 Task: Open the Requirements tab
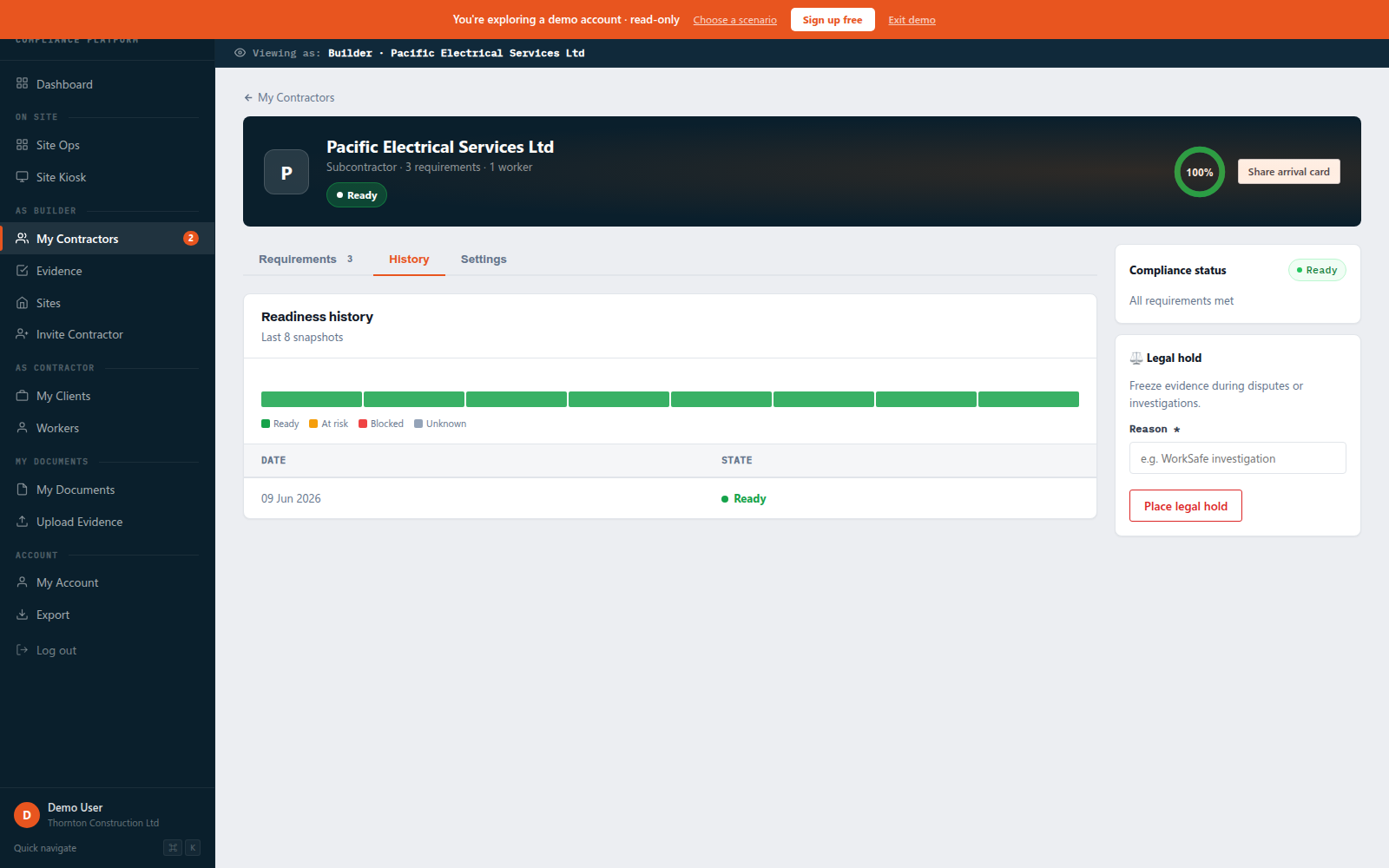coord(306,259)
